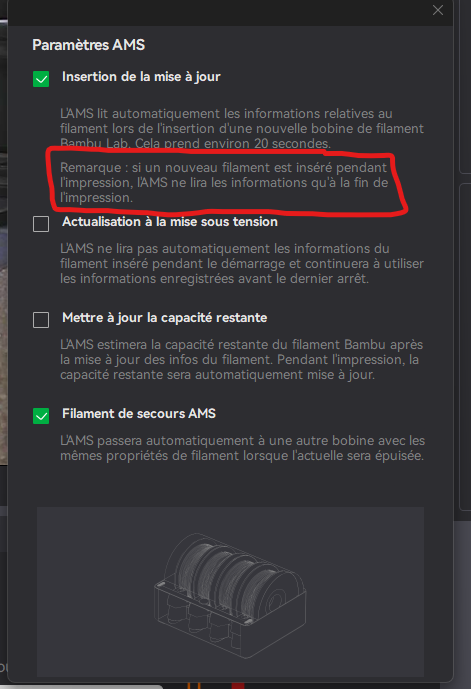Disable the Filament de secours AMS checkbox

click(x=41, y=416)
